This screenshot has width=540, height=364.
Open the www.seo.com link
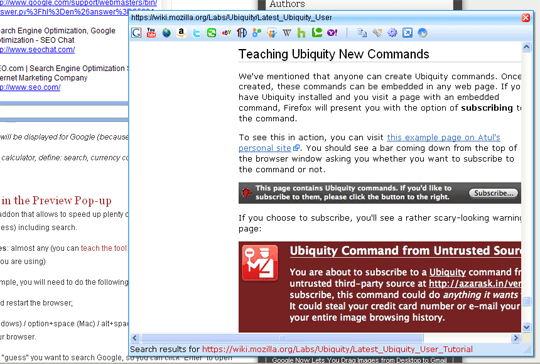point(30,87)
